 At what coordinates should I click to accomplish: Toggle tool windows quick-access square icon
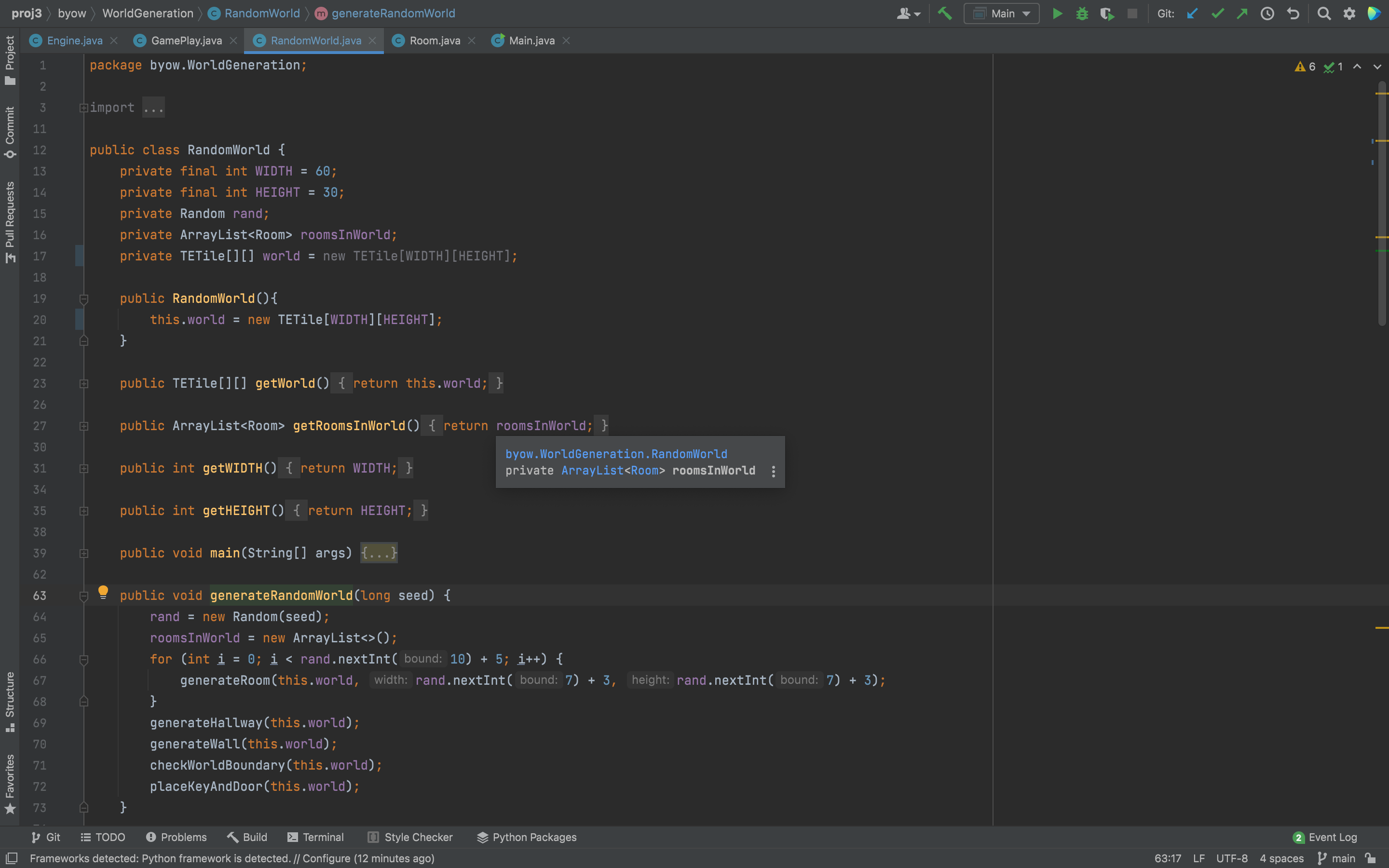(12, 858)
